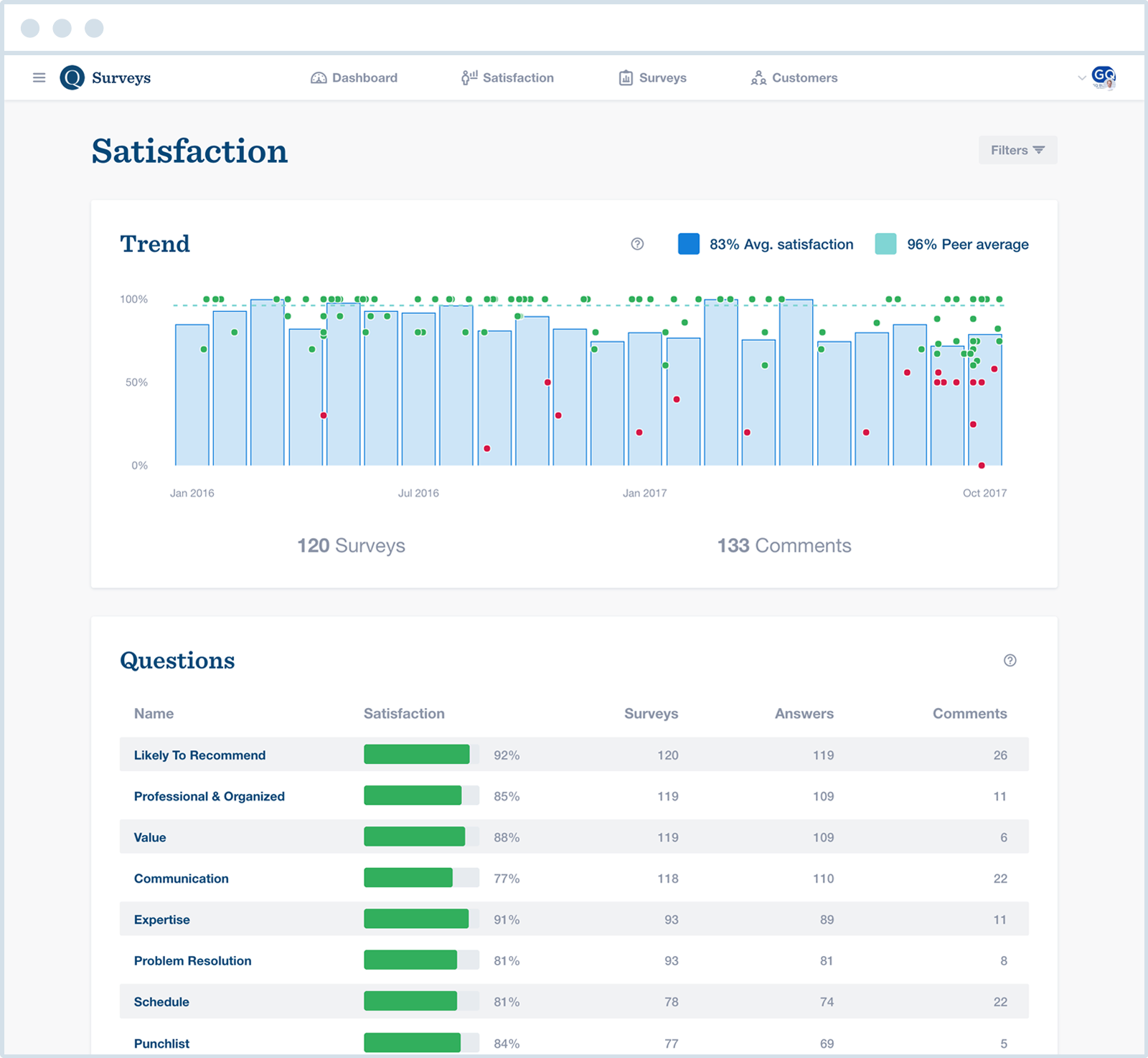The image size is (1148, 1058).
Task: Open the hamburger menu icon
Action: coord(39,77)
